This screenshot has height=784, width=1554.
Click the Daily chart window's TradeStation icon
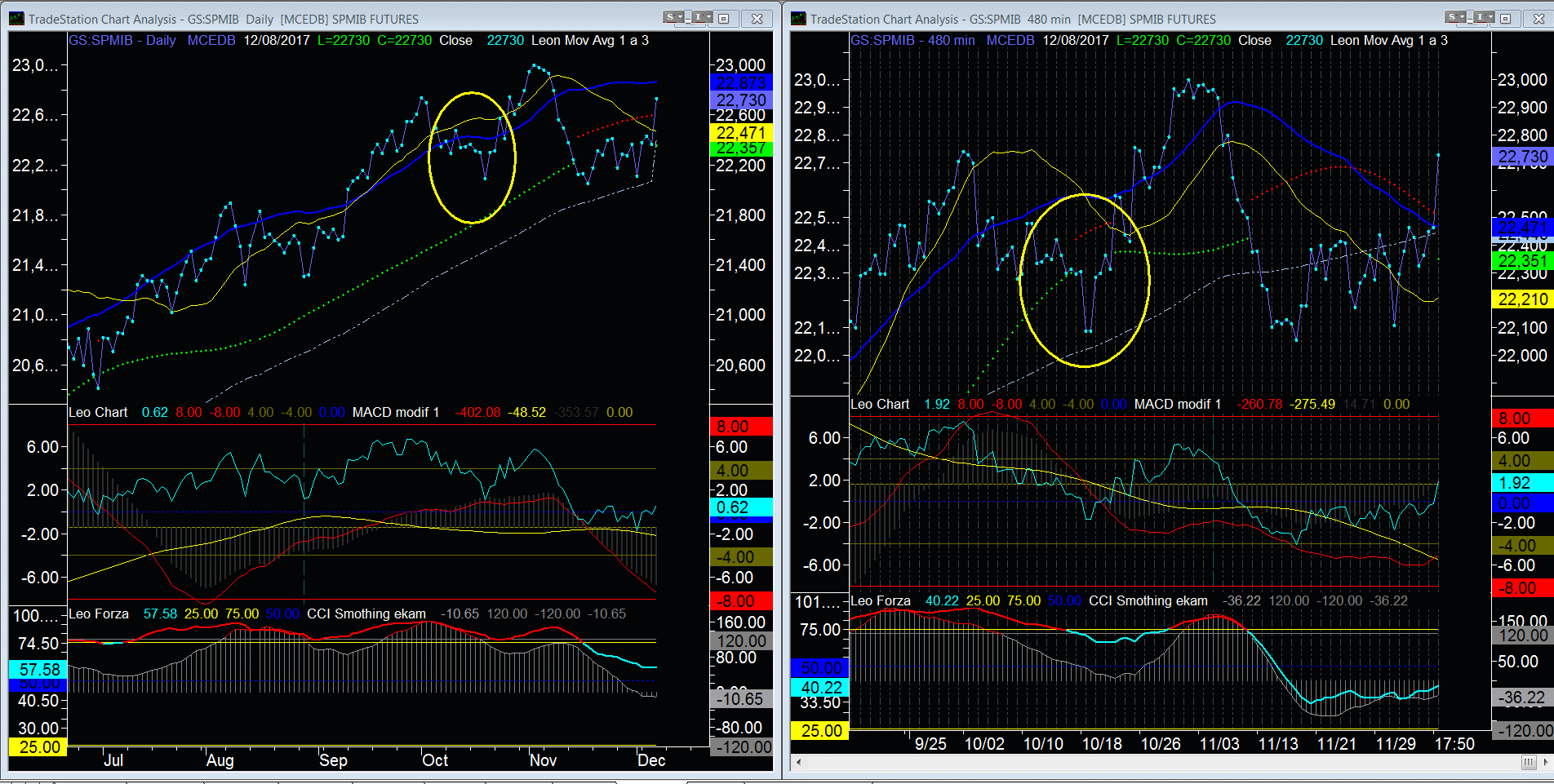pyautogui.click(x=16, y=19)
